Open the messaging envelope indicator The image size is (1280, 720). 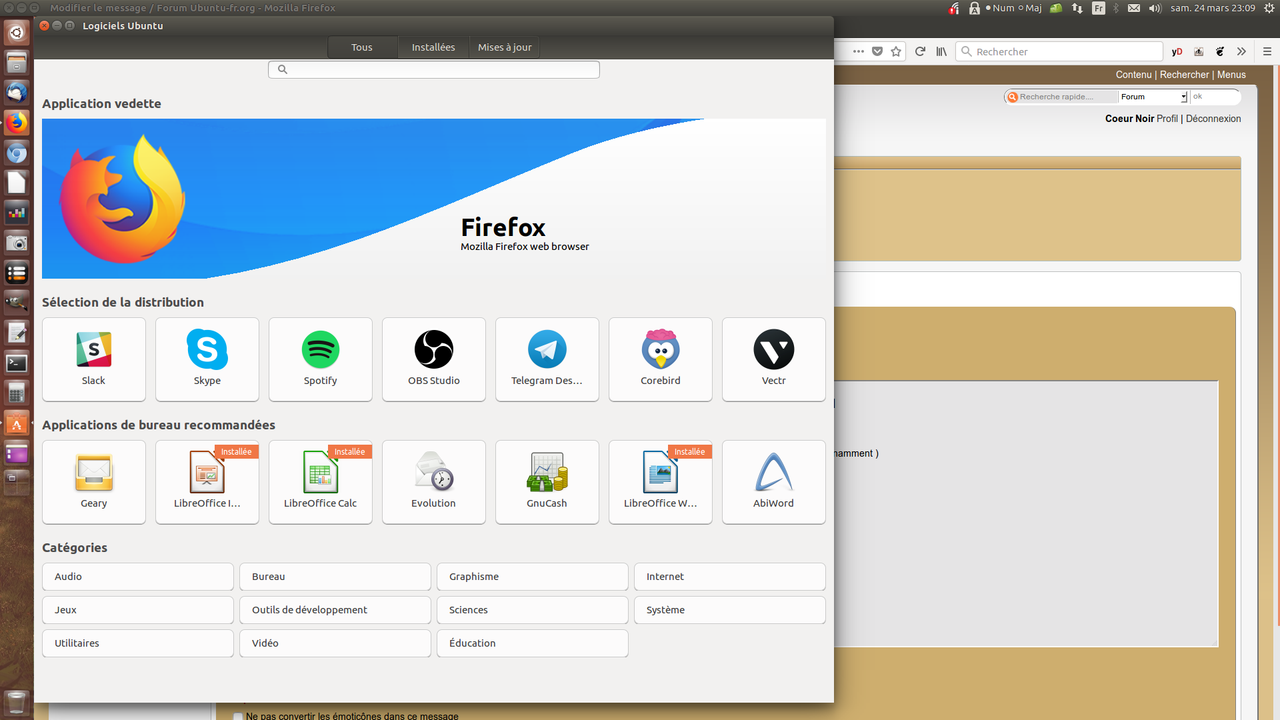(x=1133, y=8)
